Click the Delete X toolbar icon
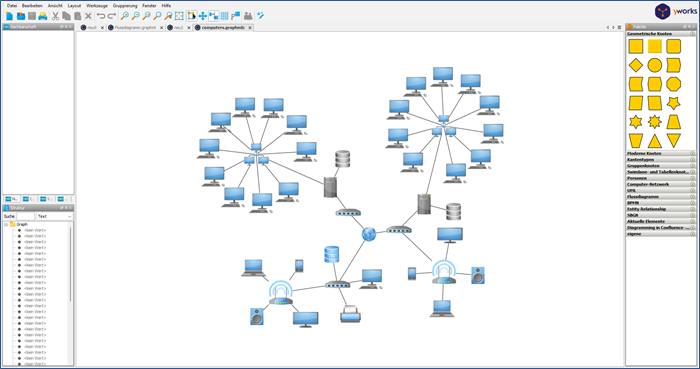This screenshot has height=369, width=700. click(x=88, y=16)
